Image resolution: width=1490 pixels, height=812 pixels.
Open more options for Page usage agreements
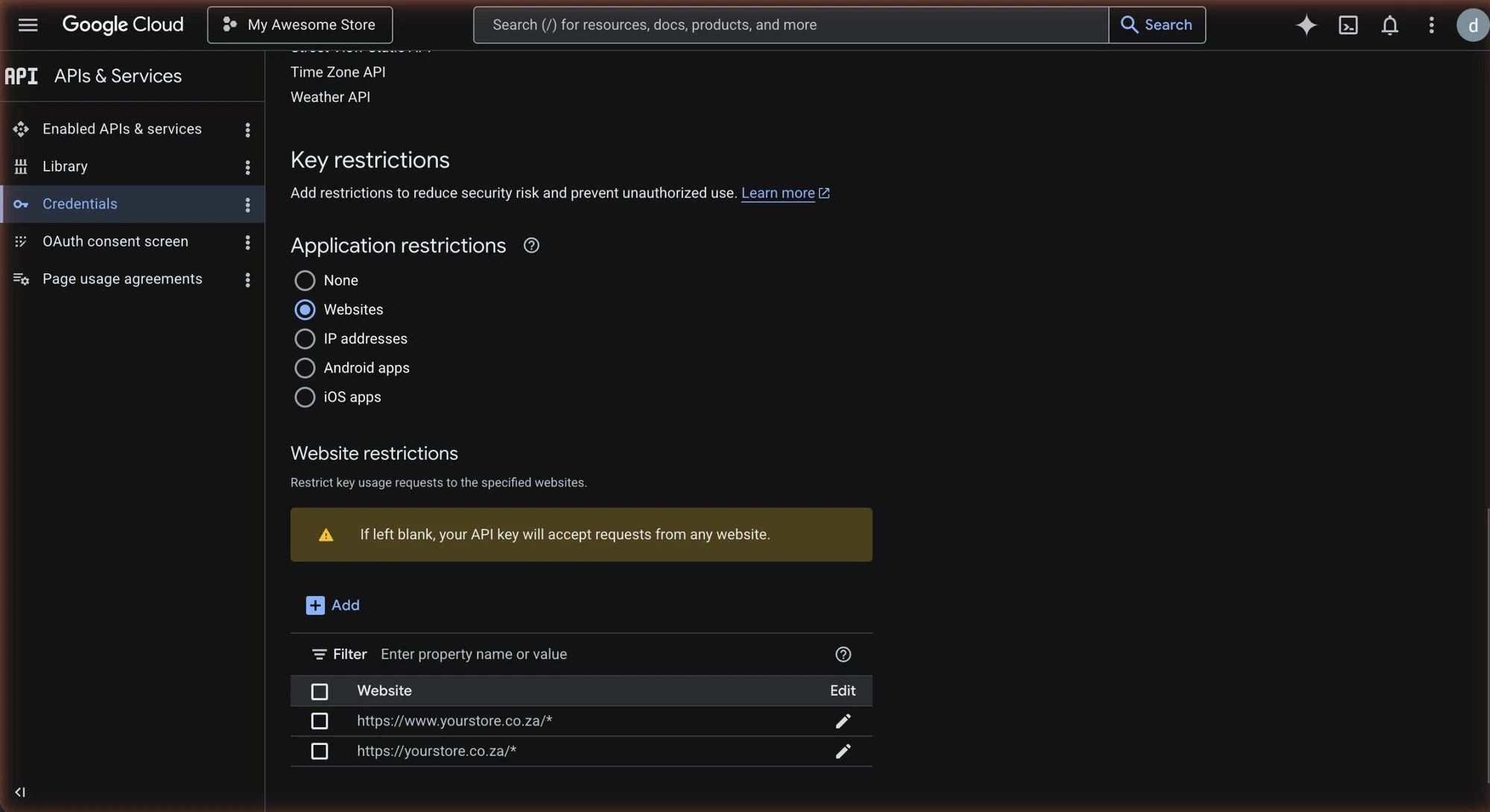pyautogui.click(x=247, y=279)
